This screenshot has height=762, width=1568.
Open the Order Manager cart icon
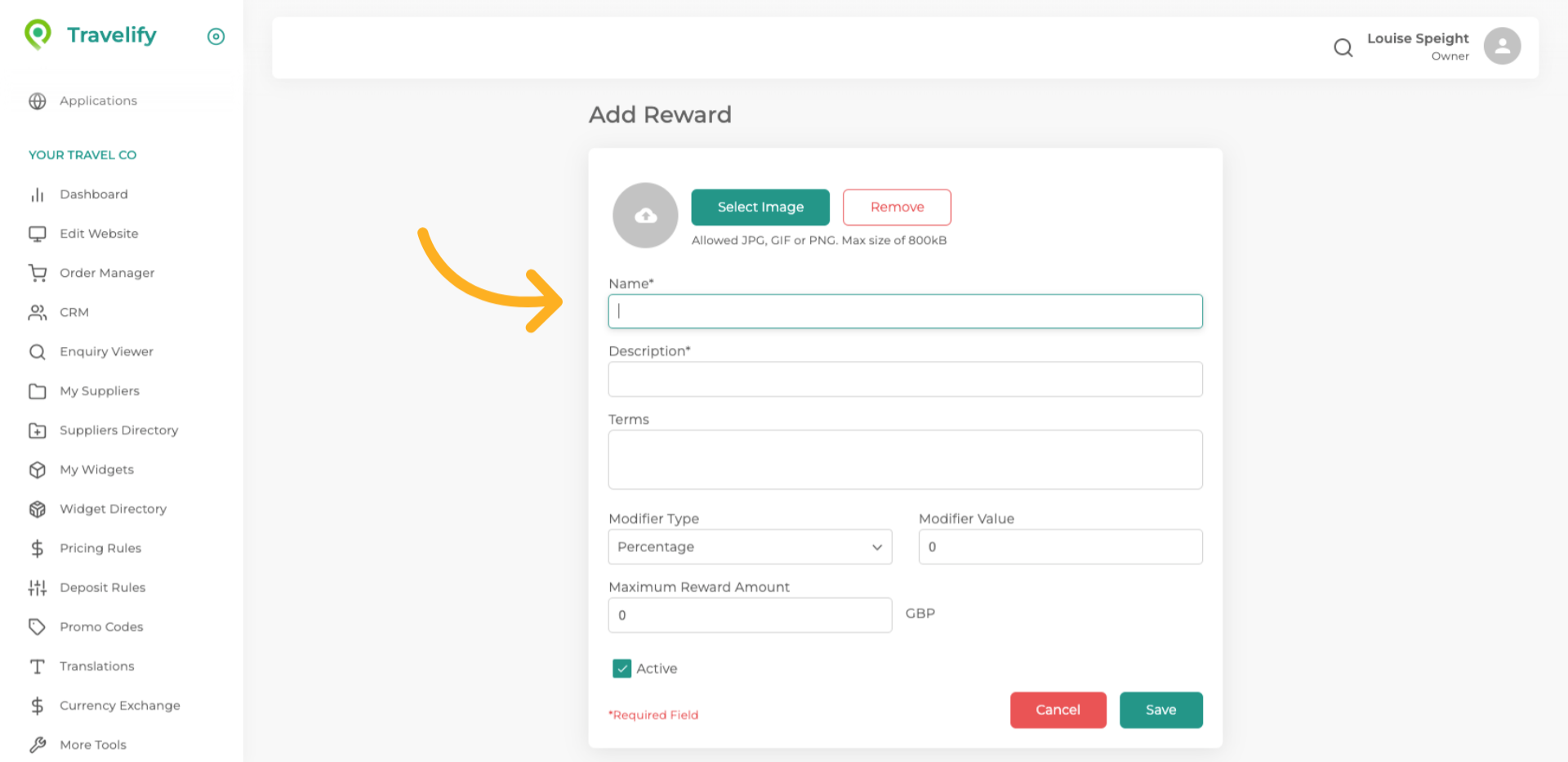(x=38, y=273)
